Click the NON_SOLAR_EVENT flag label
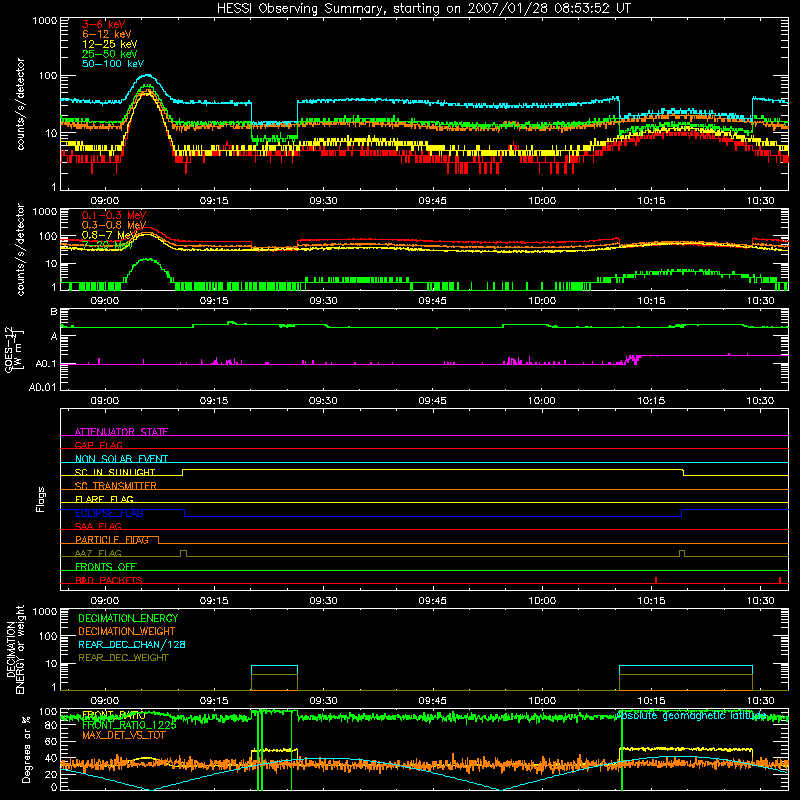800x800 pixels. (121, 459)
